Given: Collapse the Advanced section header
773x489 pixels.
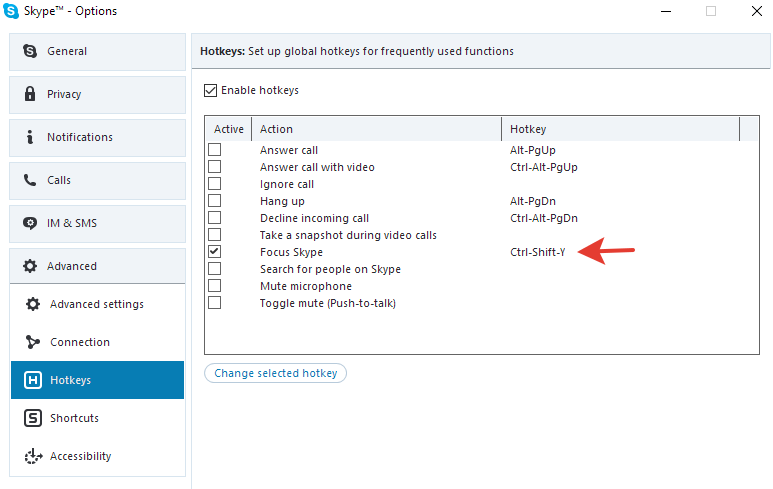Looking at the screenshot, I should click(x=98, y=266).
